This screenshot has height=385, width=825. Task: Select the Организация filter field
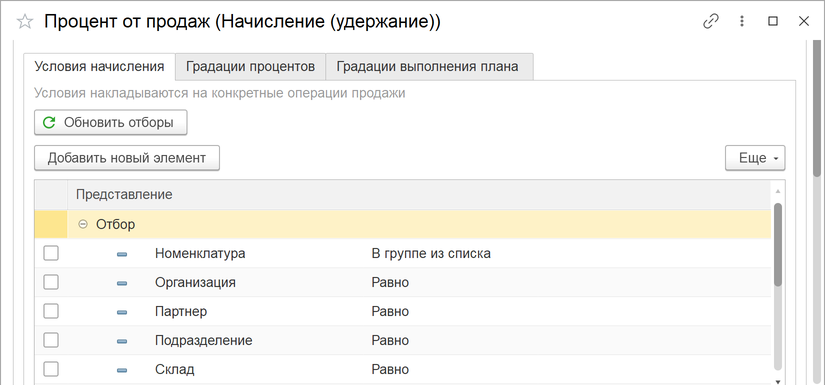coord(195,282)
